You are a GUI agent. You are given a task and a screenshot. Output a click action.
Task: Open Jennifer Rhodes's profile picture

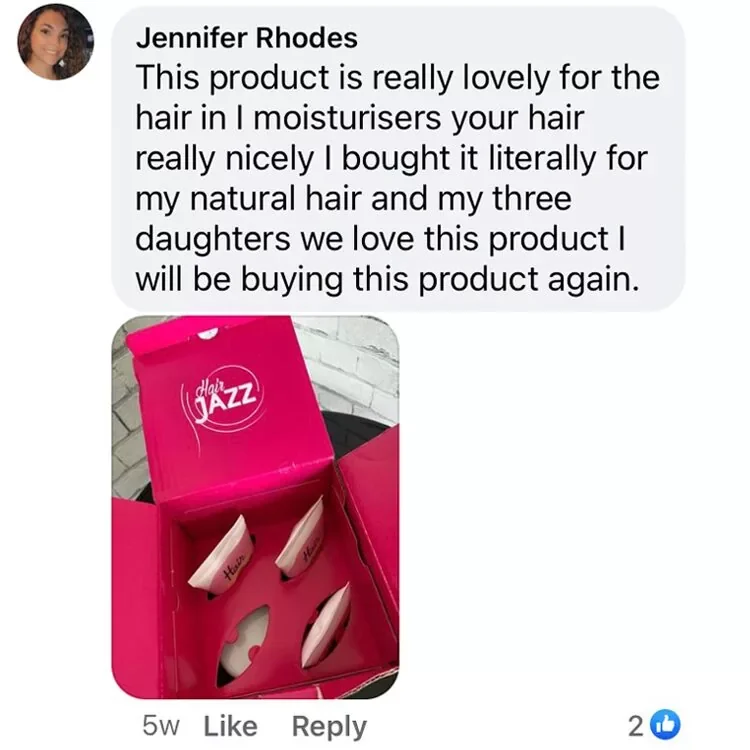(55, 42)
